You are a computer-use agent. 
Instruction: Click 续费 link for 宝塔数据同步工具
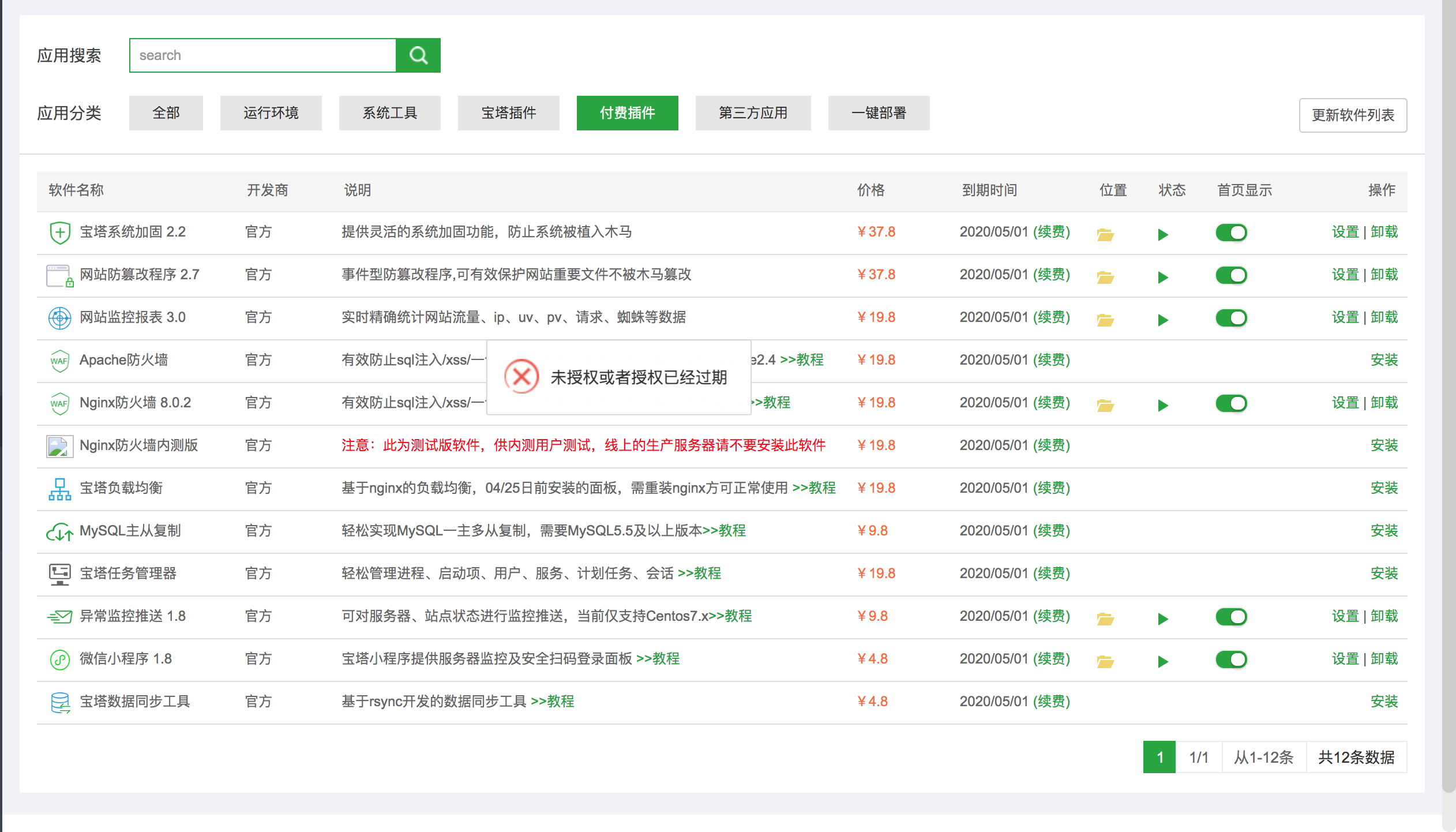pos(1052,702)
